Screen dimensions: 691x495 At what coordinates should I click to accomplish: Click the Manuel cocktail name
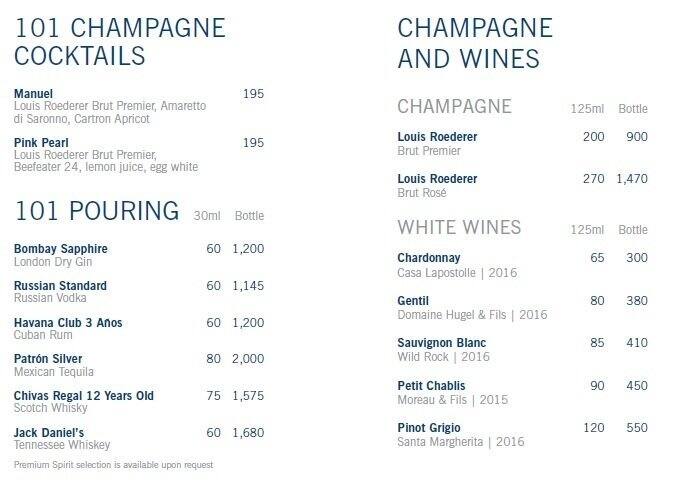[34, 93]
